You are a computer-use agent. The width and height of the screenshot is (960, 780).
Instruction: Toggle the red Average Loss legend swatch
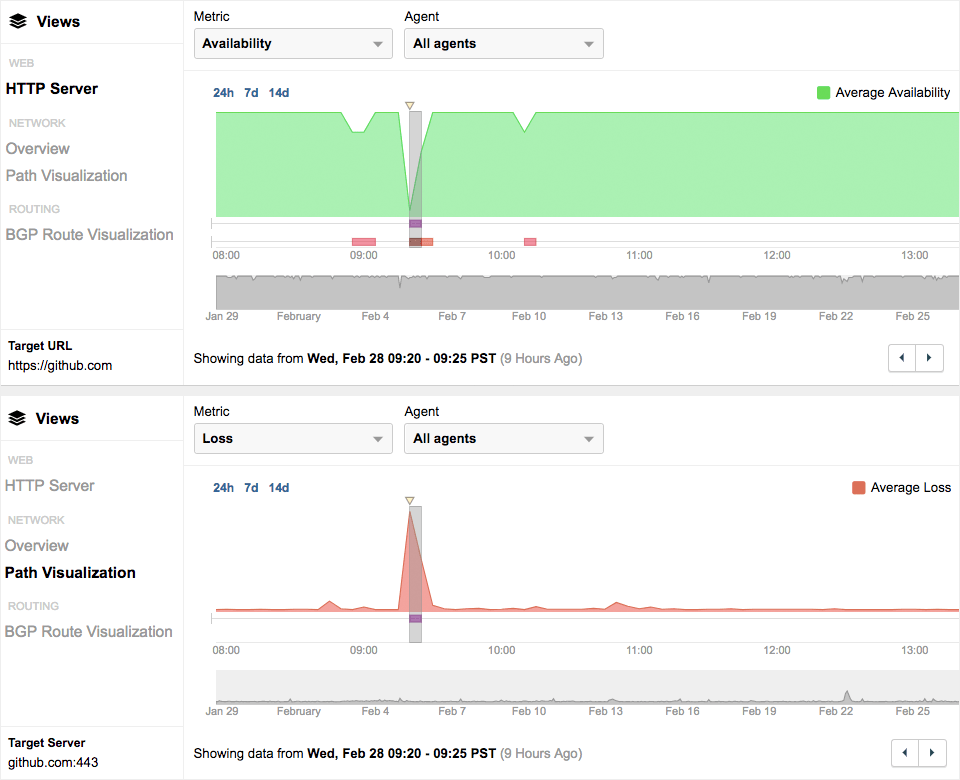click(858, 488)
